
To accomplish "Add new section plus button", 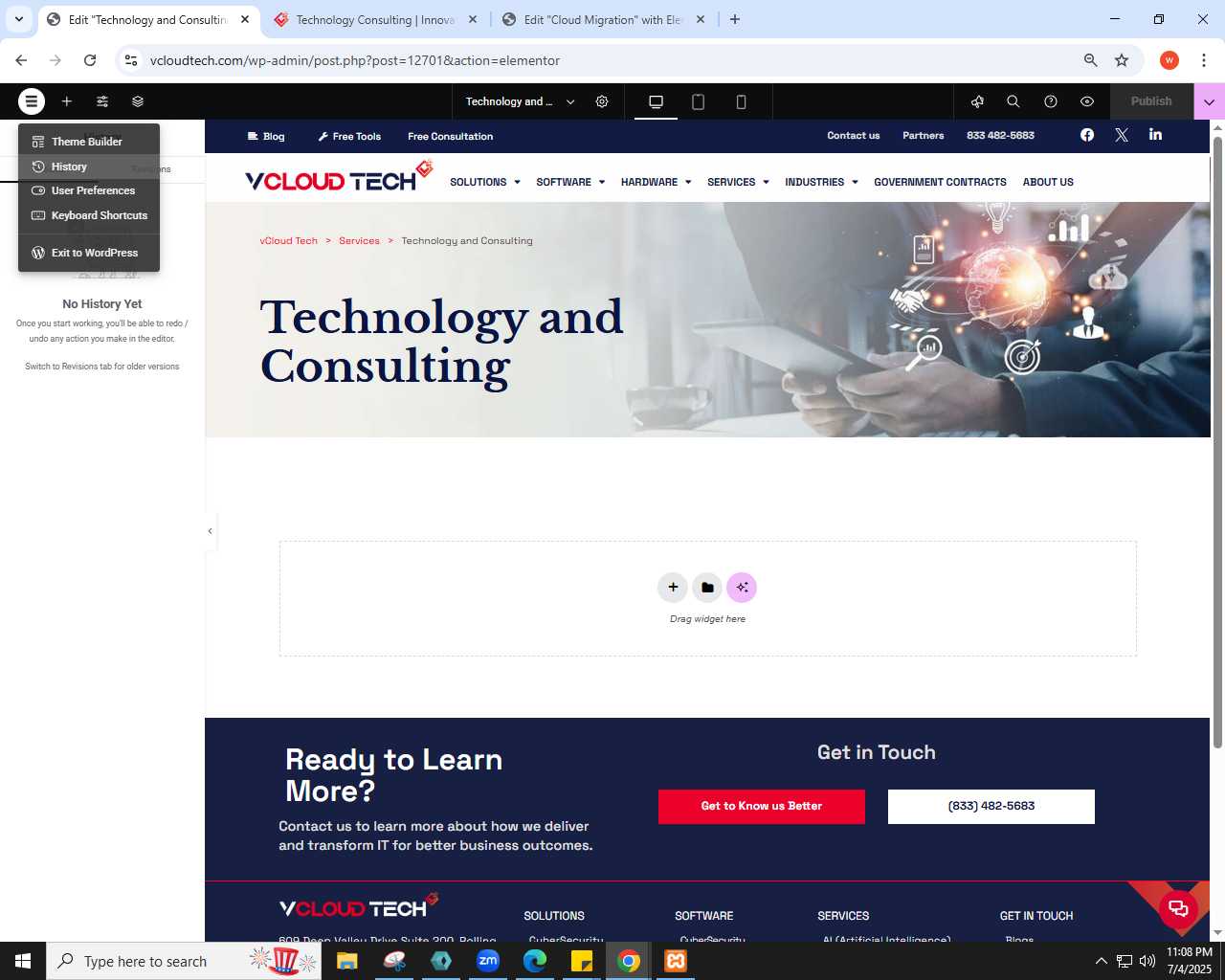I will pos(673,588).
